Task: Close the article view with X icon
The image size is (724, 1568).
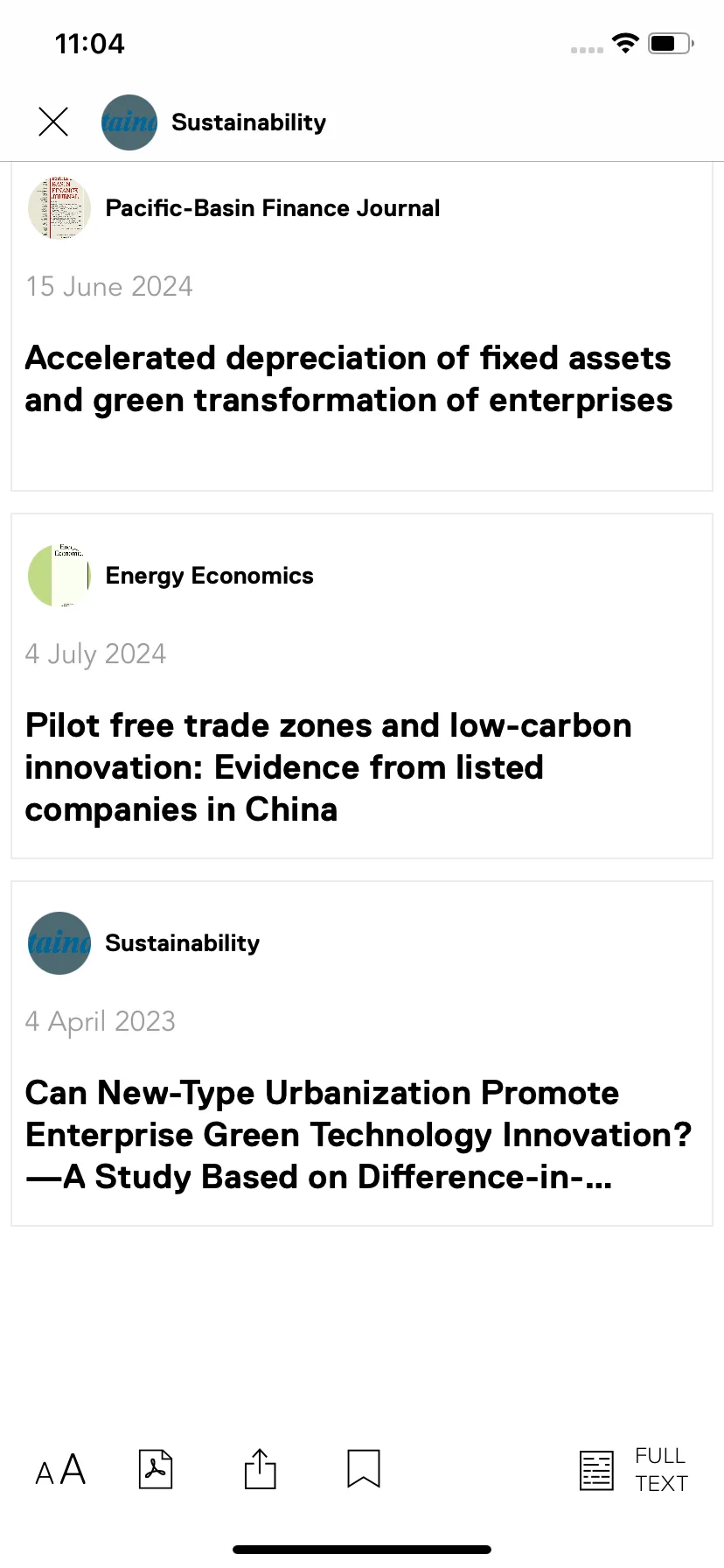Action: [x=53, y=122]
